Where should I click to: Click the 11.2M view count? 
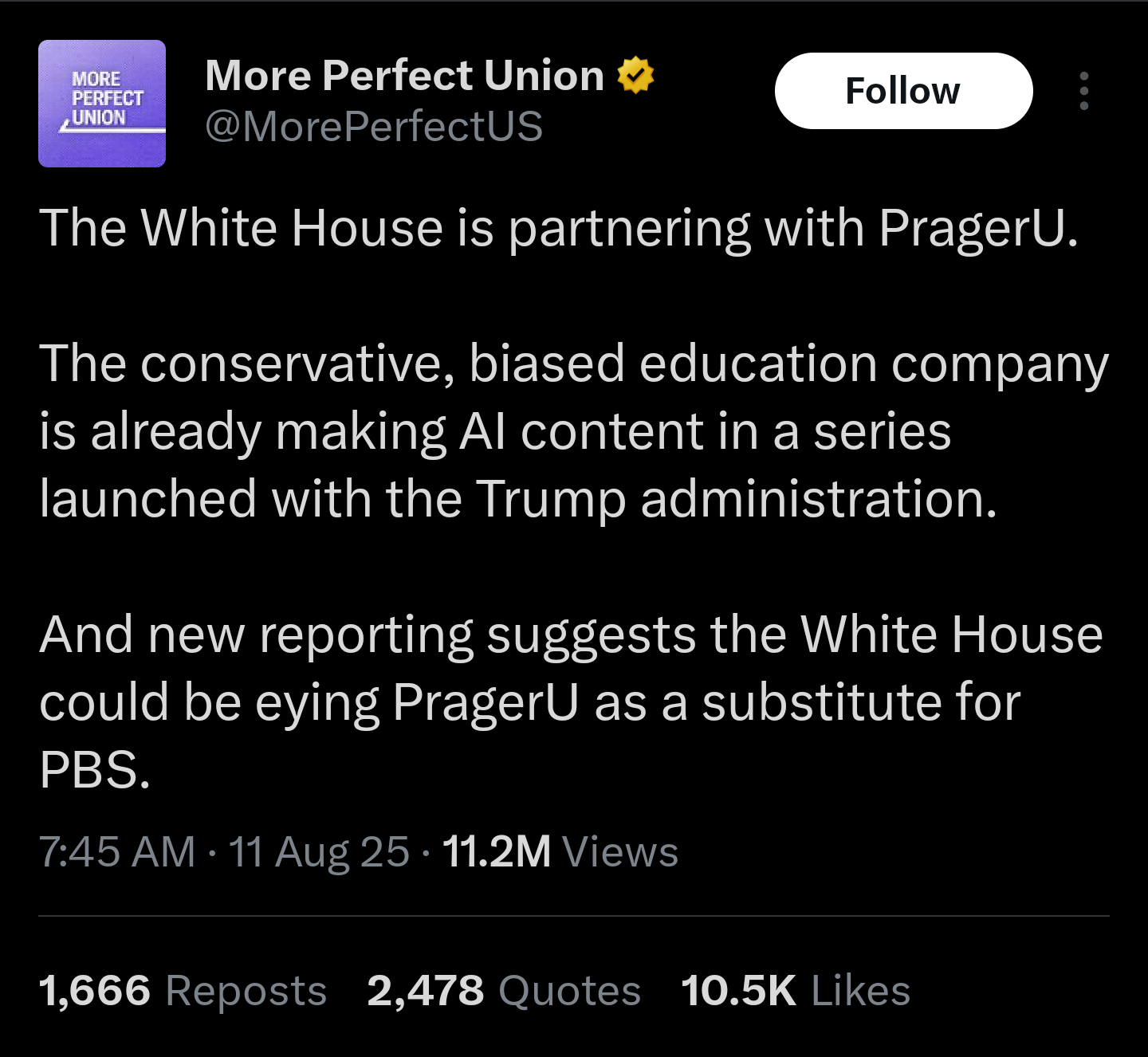(496, 851)
